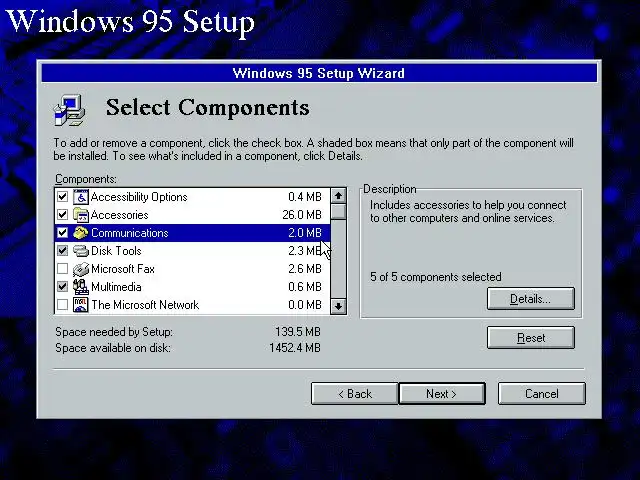Click the Windows 95 Setup Wizard title bar
The width and height of the screenshot is (640, 480).
(319, 73)
